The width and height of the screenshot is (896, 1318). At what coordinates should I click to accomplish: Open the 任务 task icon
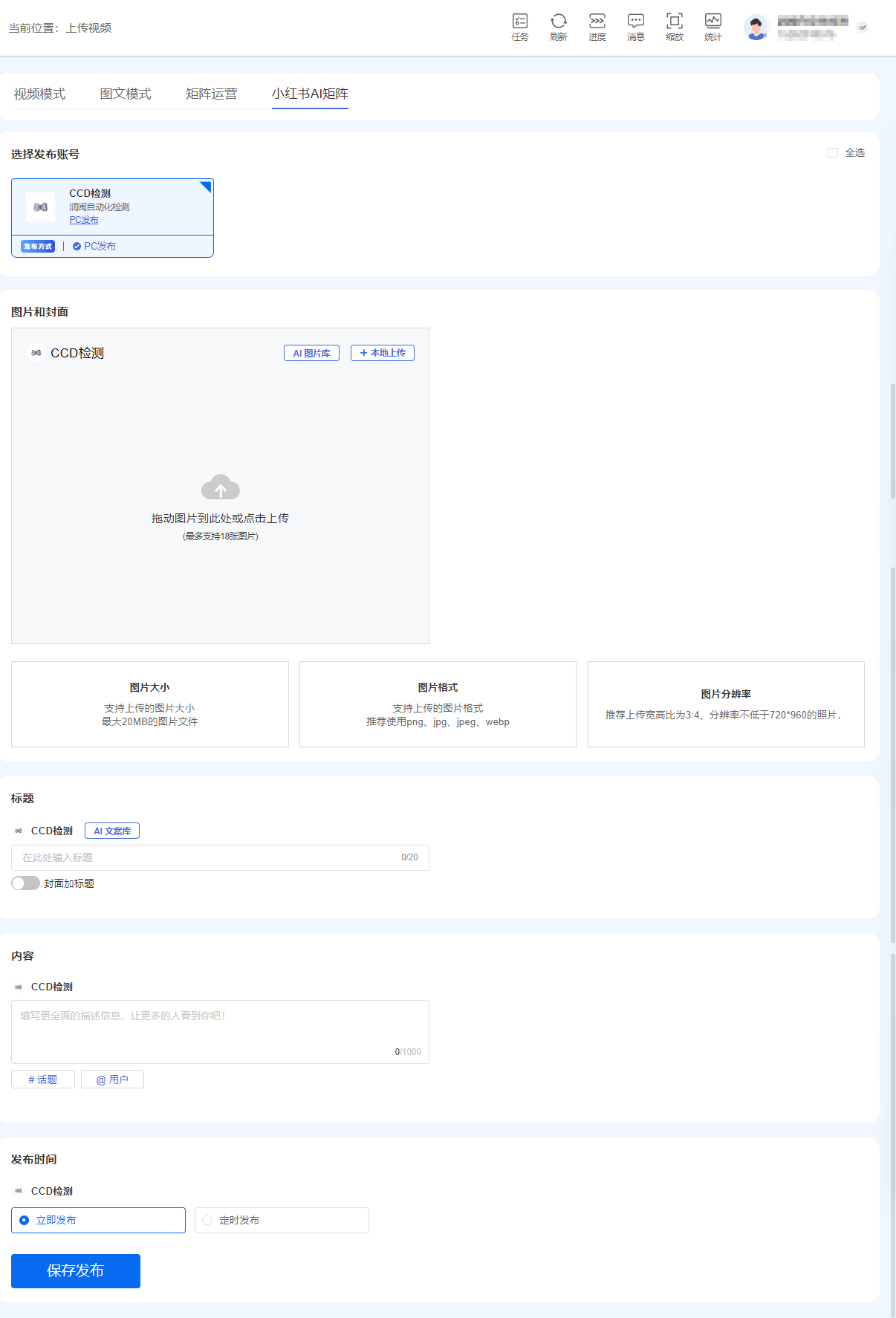tap(520, 27)
